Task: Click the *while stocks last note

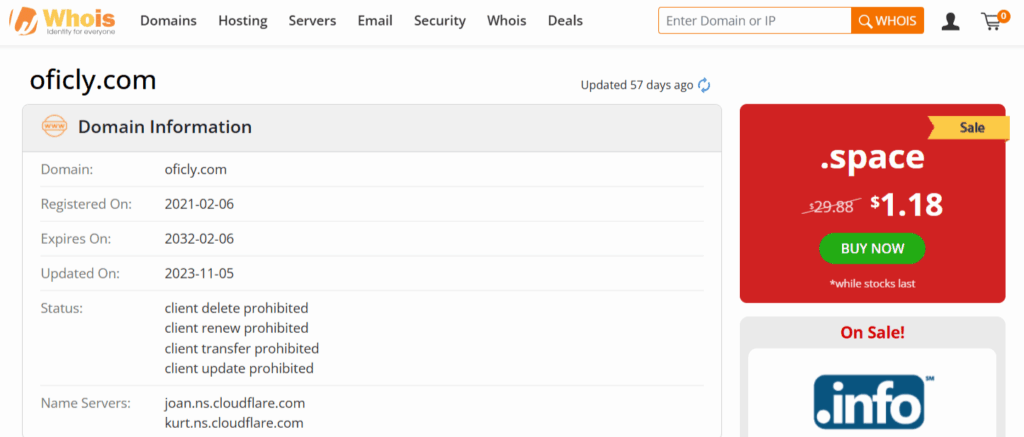Action: [872, 283]
